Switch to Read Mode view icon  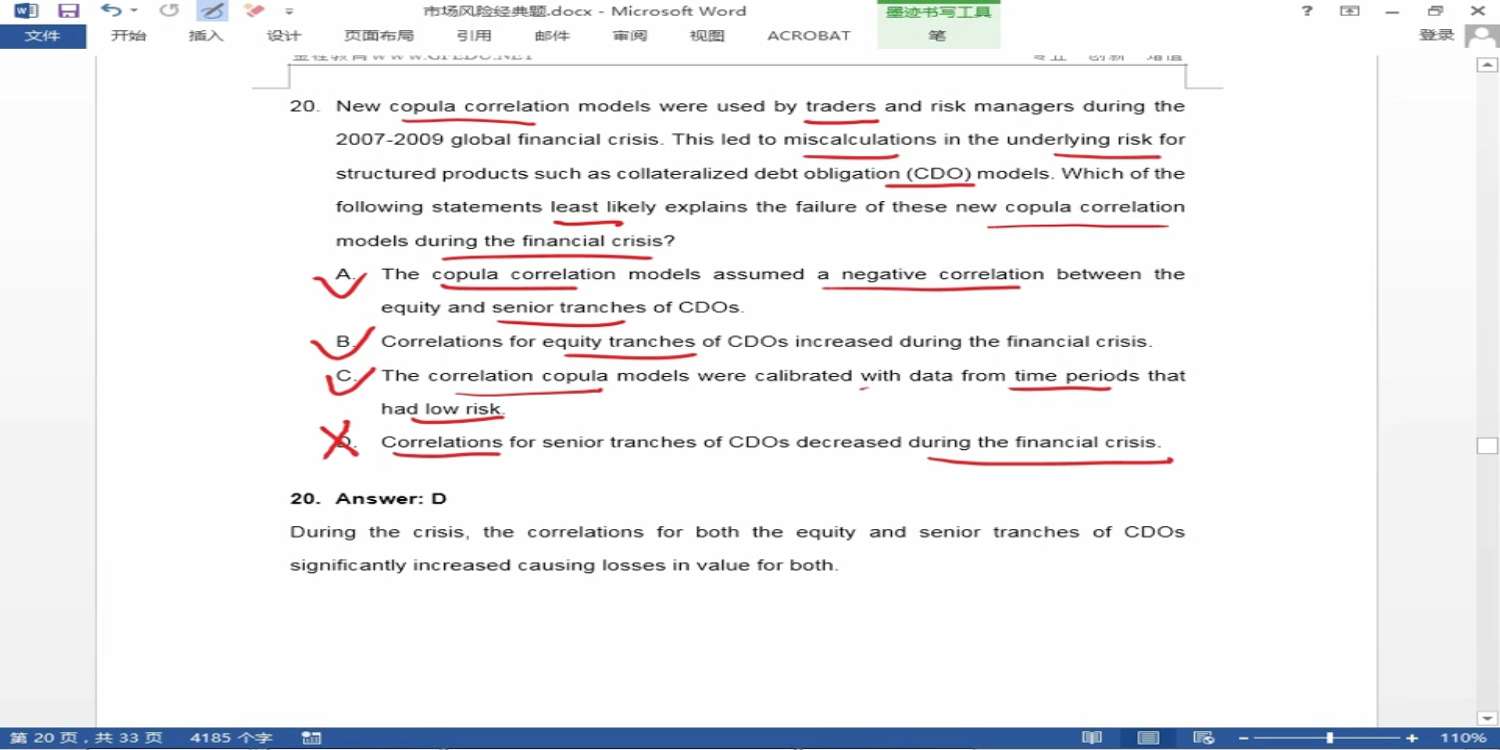pyautogui.click(x=1092, y=738)
